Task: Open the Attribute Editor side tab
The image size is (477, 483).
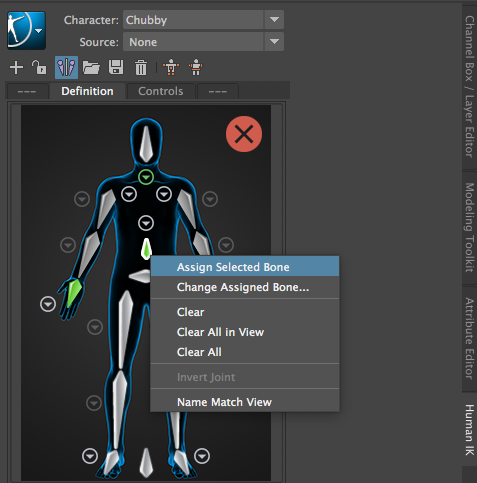Action: (x=470, y=338)
